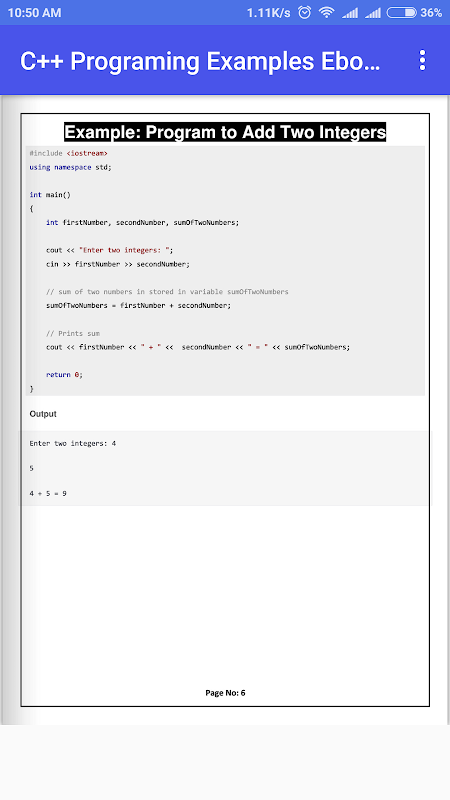Tap the 10:50 AM clock
Image resolution: width=450 pixels, height=800 pixels.
point(35,13)
